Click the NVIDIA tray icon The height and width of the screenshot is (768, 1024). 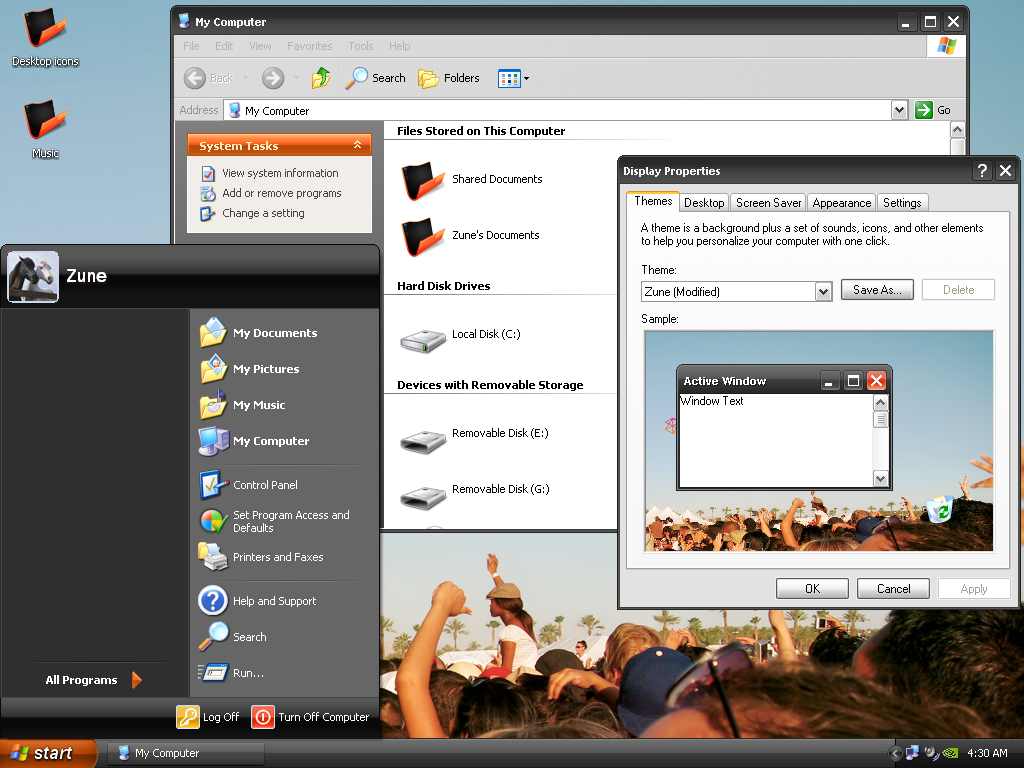(x=950, y=753)
